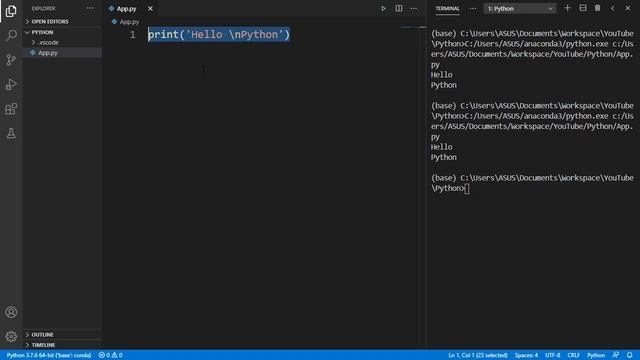The width and height of the screenshot is (640, 360).
Task: Open notifications bell in status bar
Action: pyautogui.click(x=629, y=355)
